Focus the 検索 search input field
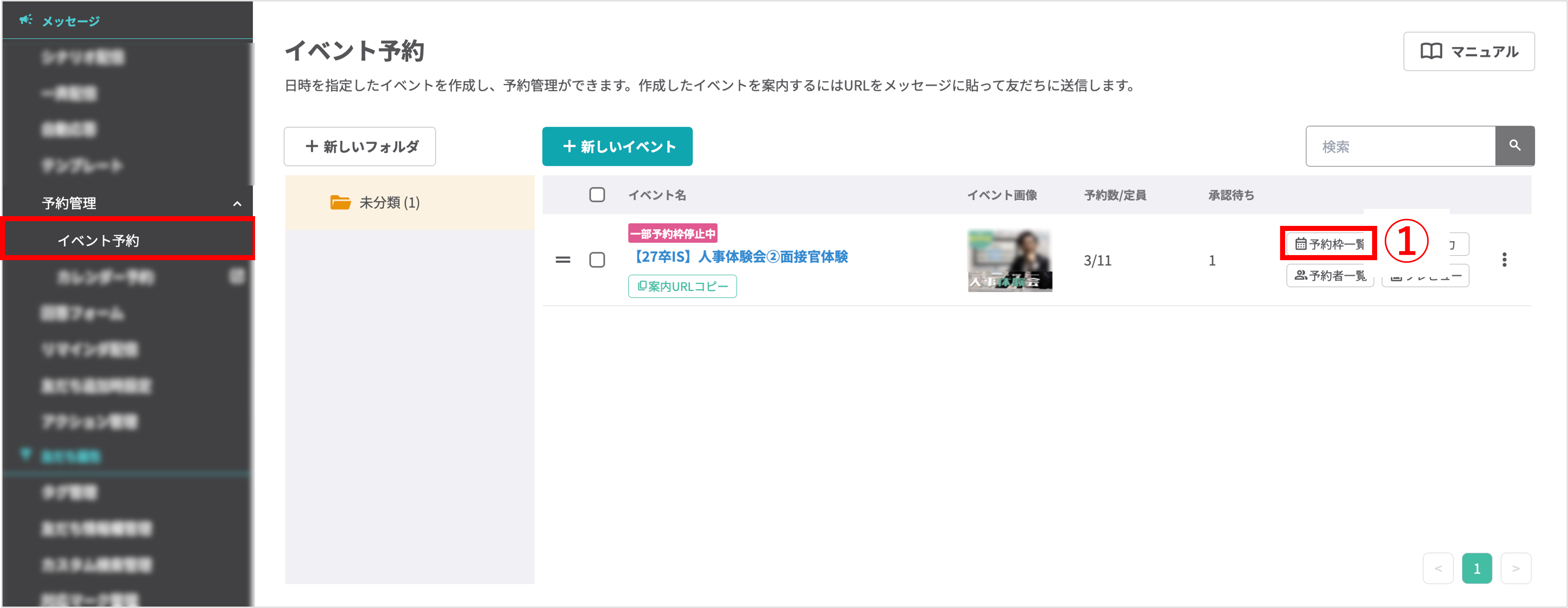The width and height of the screenshot is (1568, 608). tap(1400, 146)
